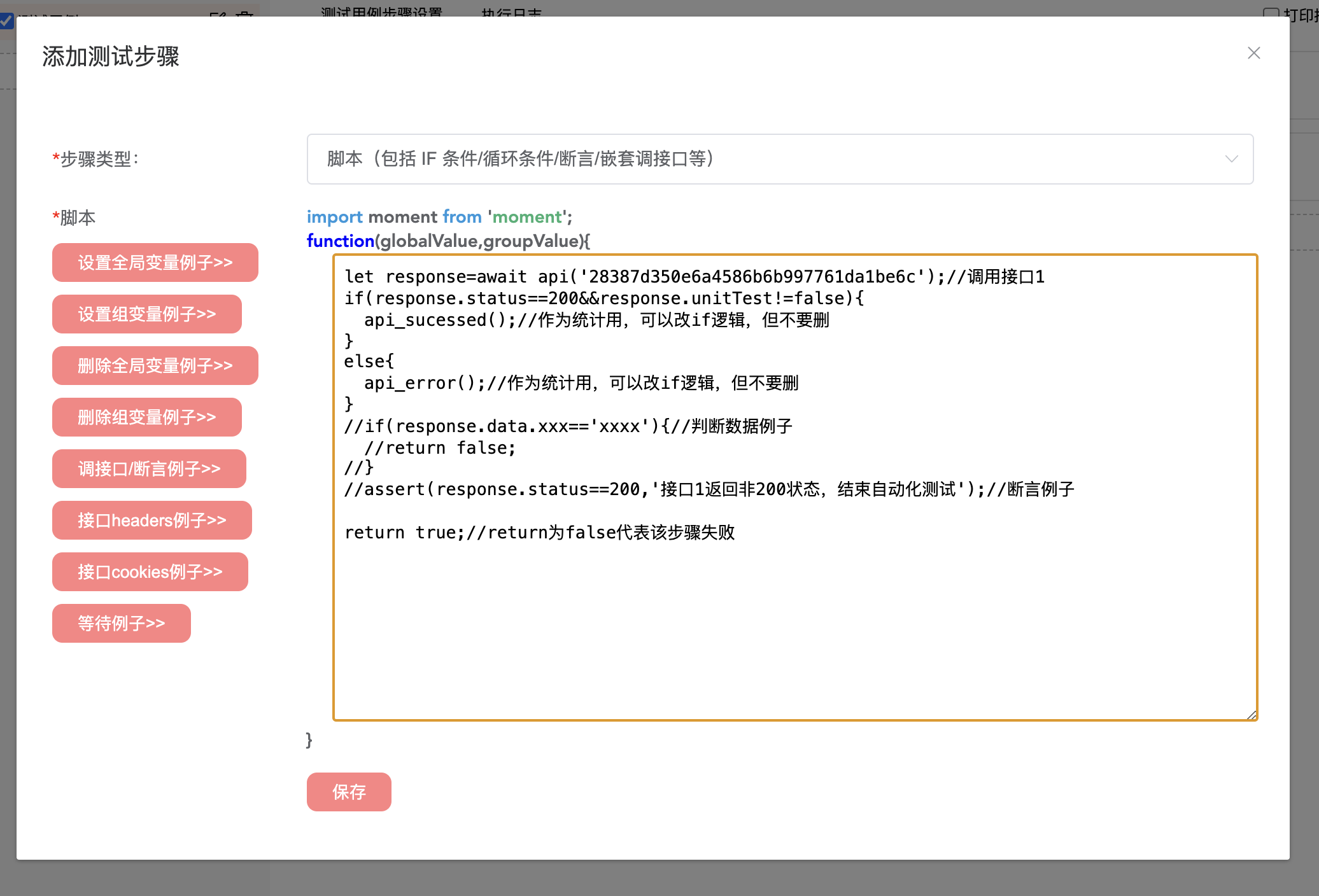Click the api_sucessed() line in script

[596, 319]
